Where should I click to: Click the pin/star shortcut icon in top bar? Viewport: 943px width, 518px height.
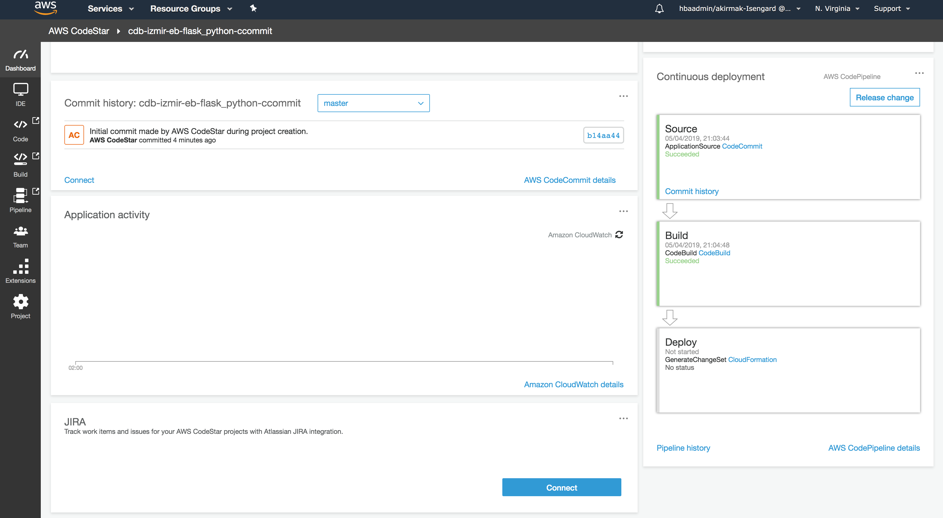point(253,8)
